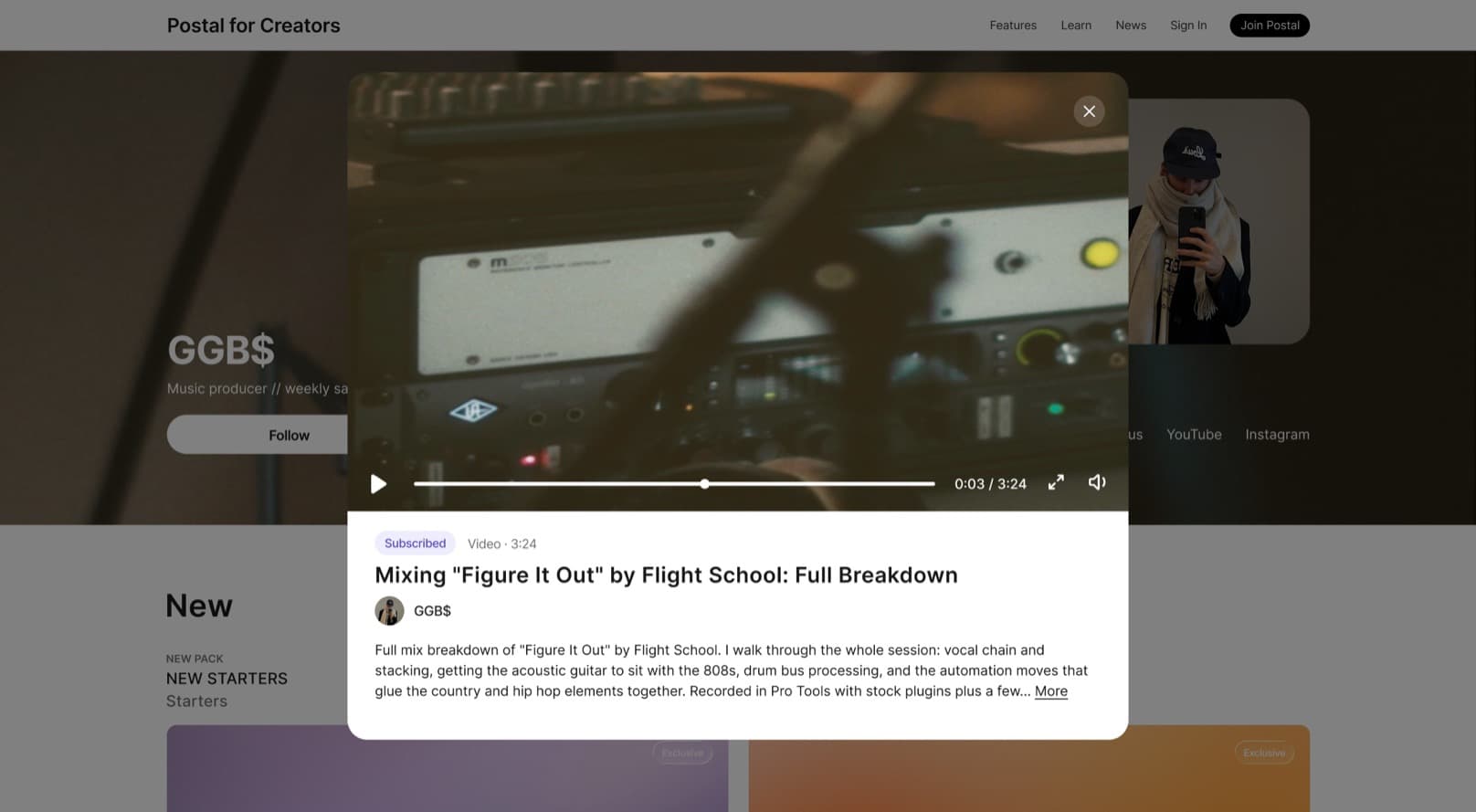Click Sign In in header
The width and height of the screenshot is (1476, 812).
(x=1188, y=26)
